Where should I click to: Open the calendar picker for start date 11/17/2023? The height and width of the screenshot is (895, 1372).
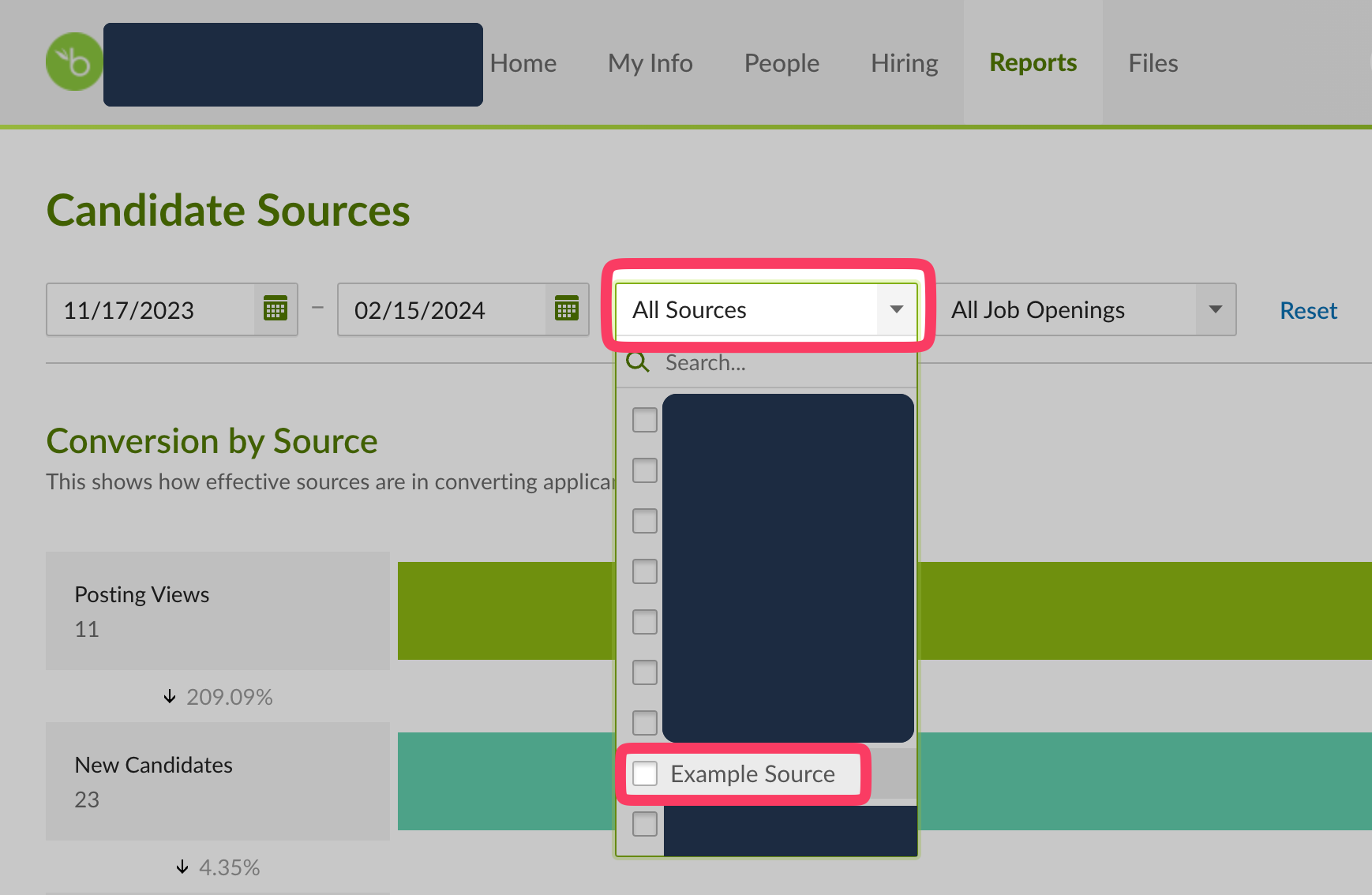275,309
